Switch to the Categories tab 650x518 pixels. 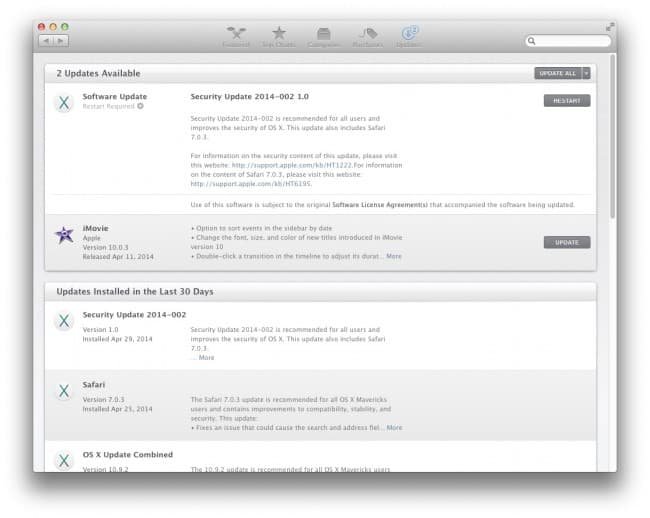[x=324, y=36]
